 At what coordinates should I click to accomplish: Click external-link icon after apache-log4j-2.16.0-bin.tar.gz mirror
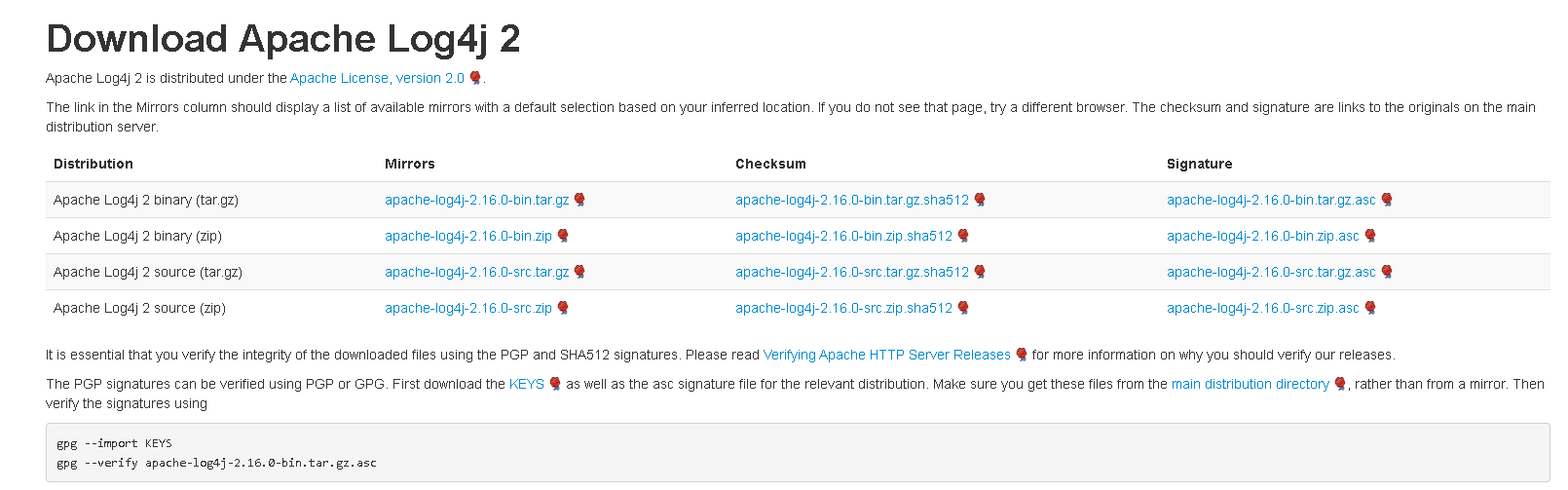point(579,200)
